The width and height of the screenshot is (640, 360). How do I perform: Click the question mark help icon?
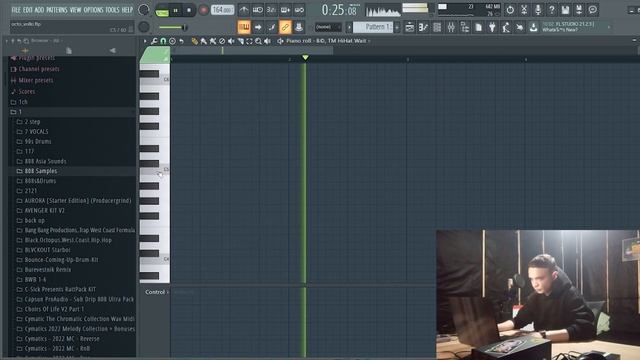(552, 10)
